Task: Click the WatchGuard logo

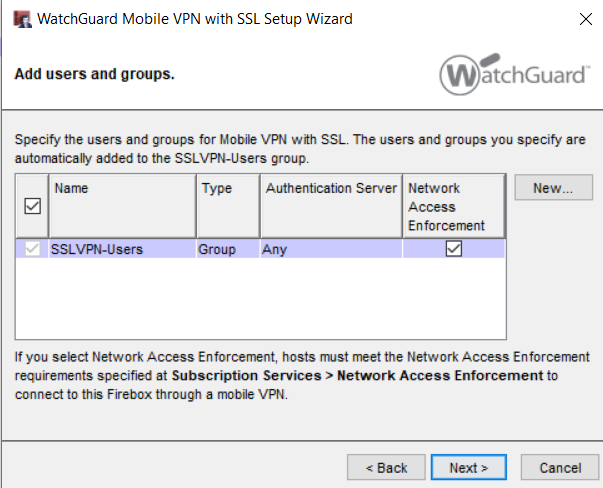Action: pos(513,74)
